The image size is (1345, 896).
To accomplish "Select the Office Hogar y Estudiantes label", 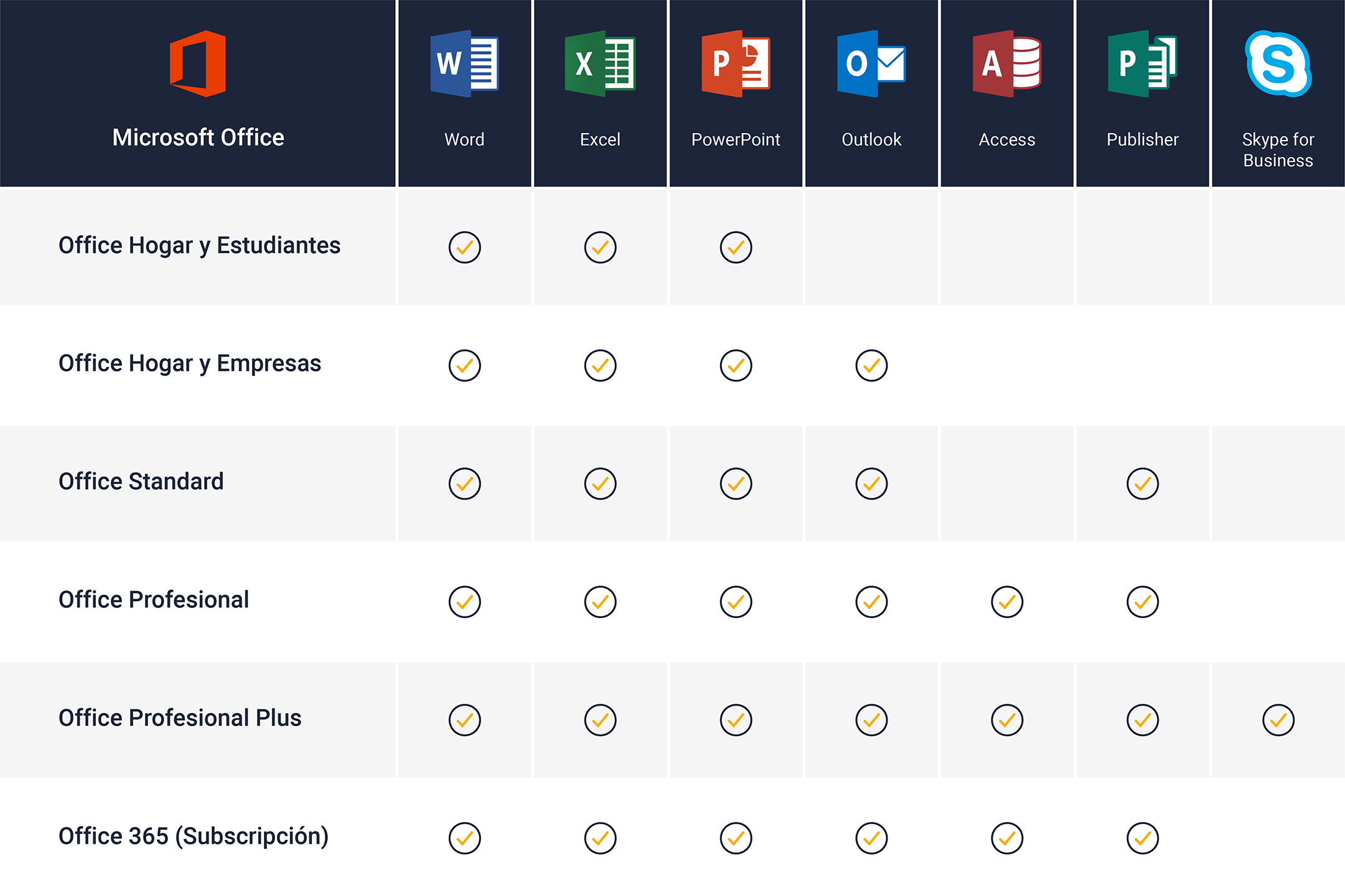I will [199, 246].
